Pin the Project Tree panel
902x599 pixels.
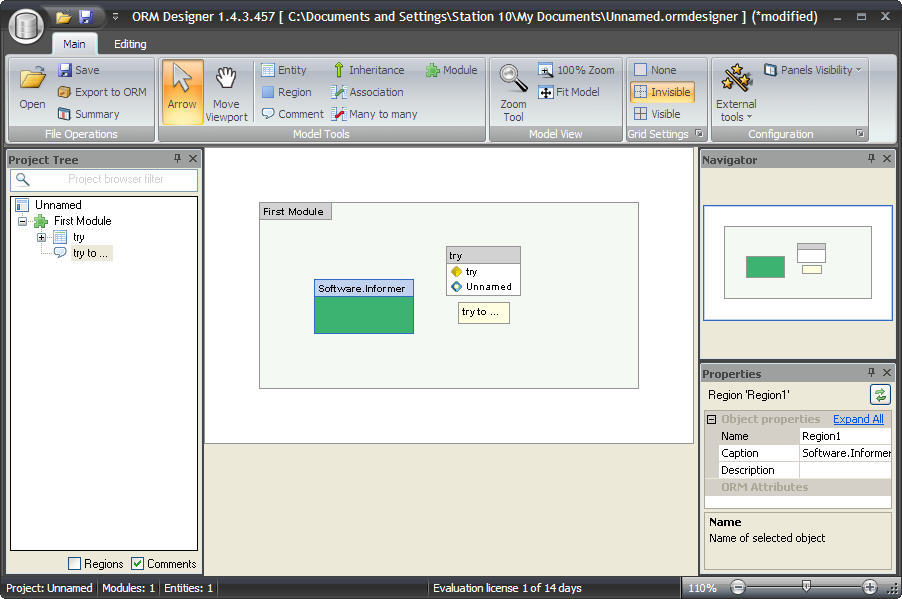click(177, 158)
